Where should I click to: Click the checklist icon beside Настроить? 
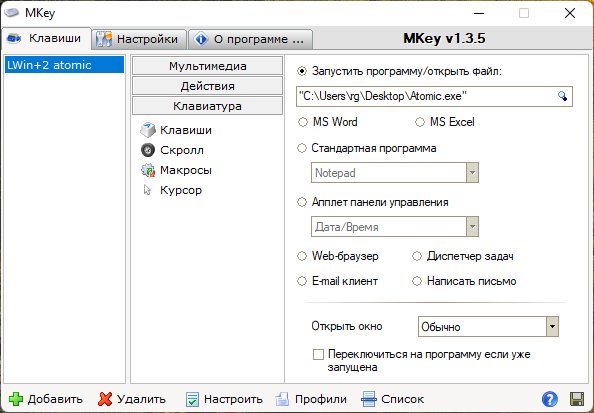pyautogui.click(x=192, y=399)
